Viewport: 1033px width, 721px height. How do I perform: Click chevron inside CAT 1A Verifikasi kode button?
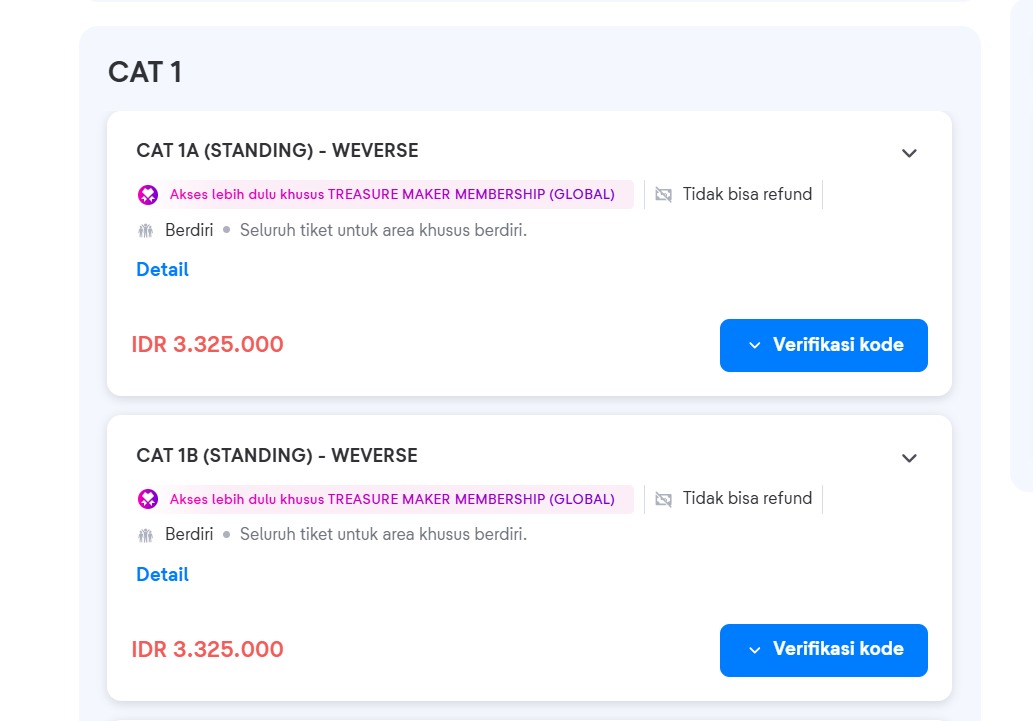tap(755, 345)
